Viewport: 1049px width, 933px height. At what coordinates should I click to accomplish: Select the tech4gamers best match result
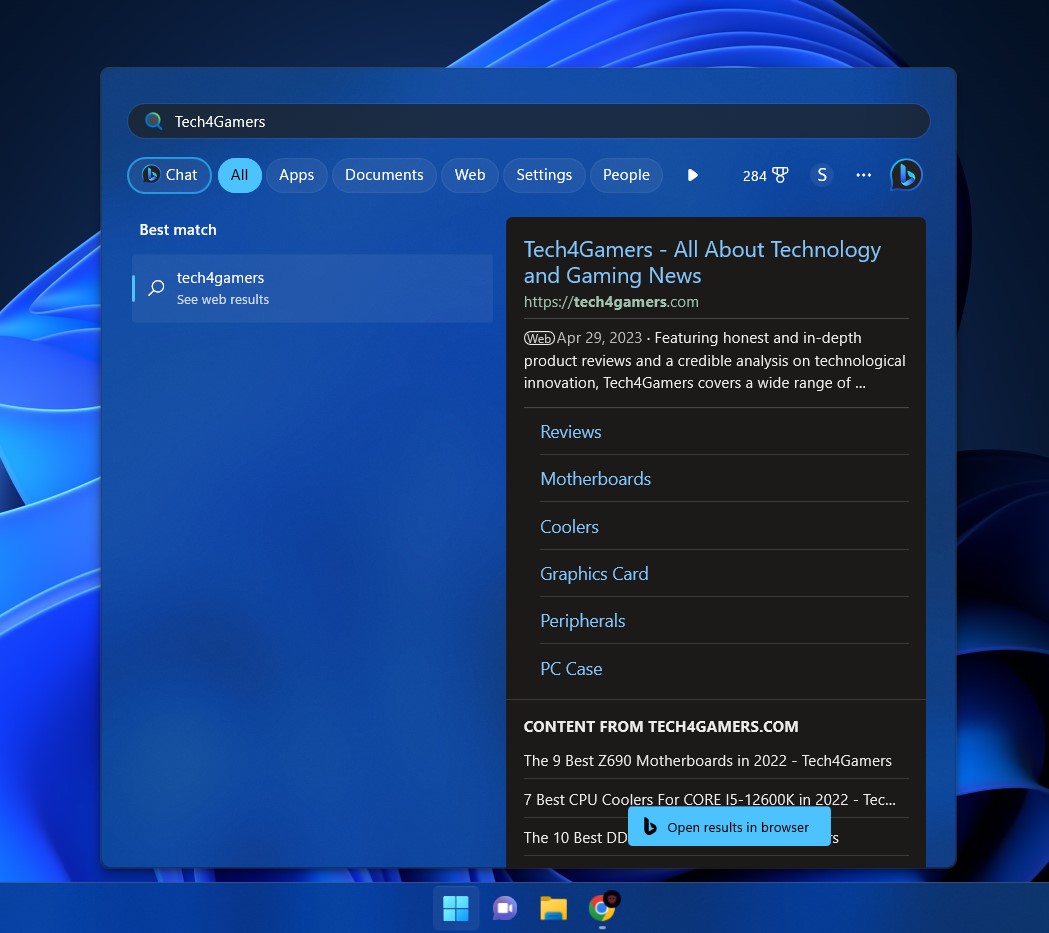[312, 288]
